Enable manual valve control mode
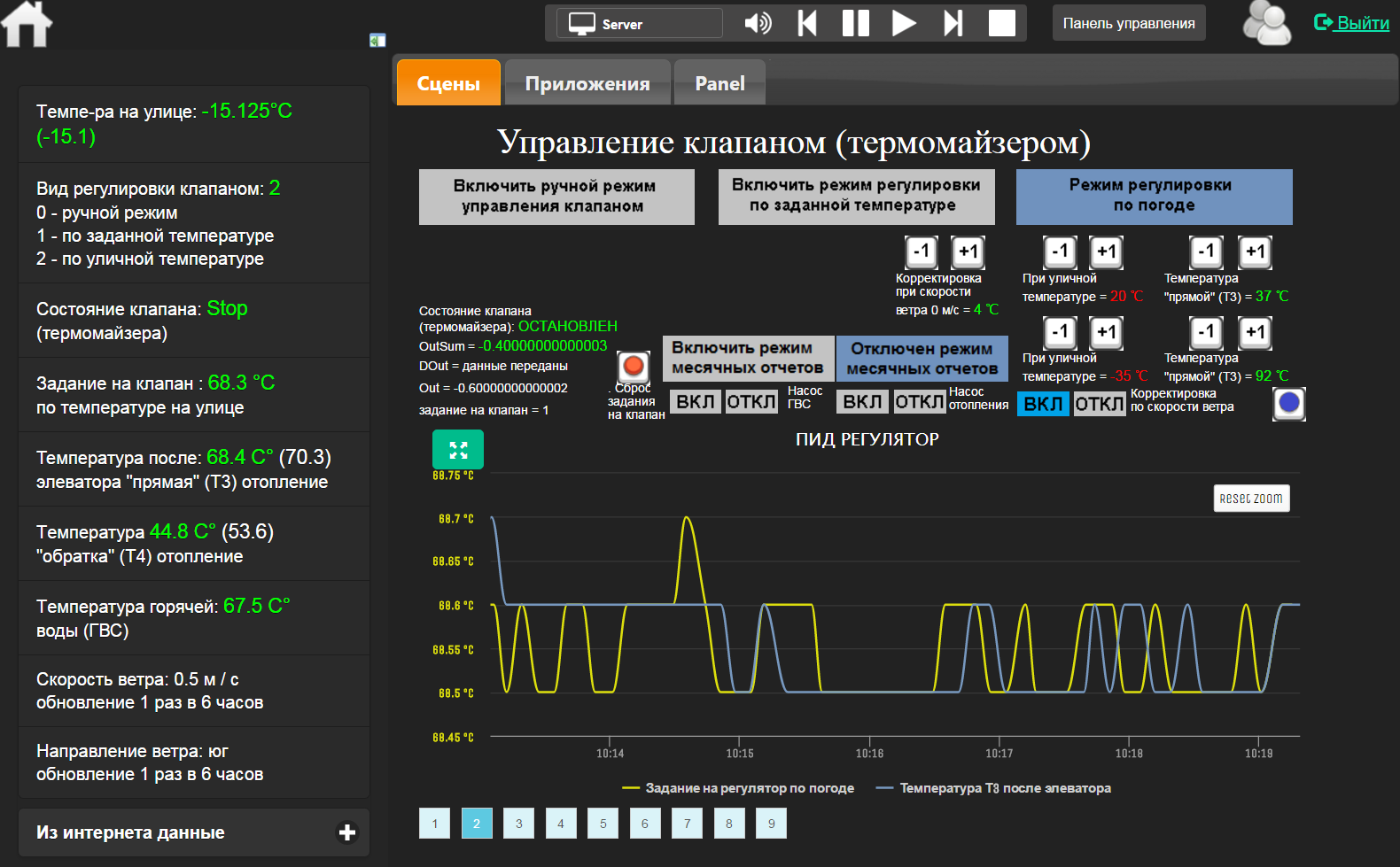The width and height of the screenshot is (1400, 867). click(x=556, y=197)
